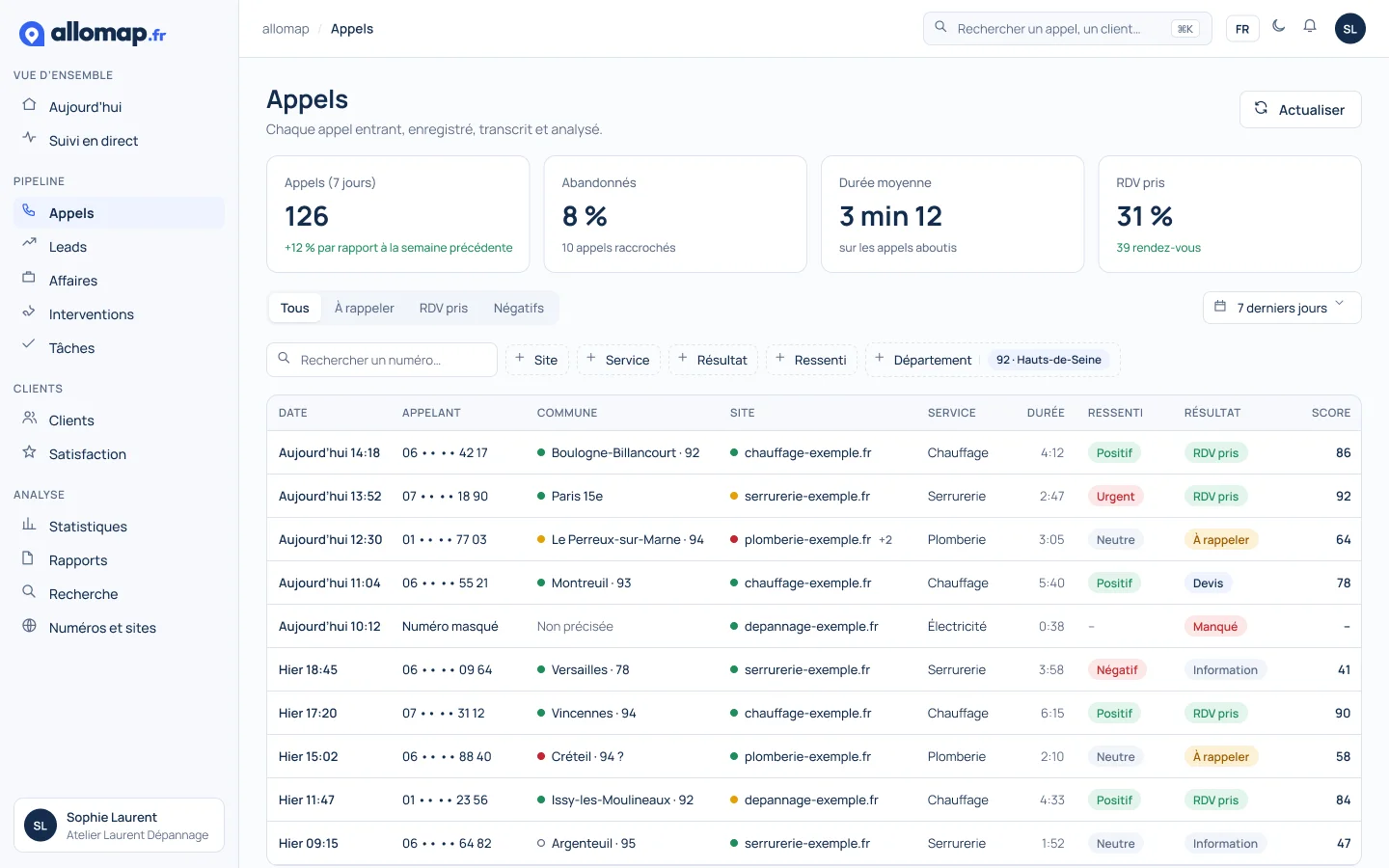Screen dimensions: 1389x868
Task: Click the Recherche magnifier icon in sidebar
Action: pyautogui.click(x=29, y=592)
